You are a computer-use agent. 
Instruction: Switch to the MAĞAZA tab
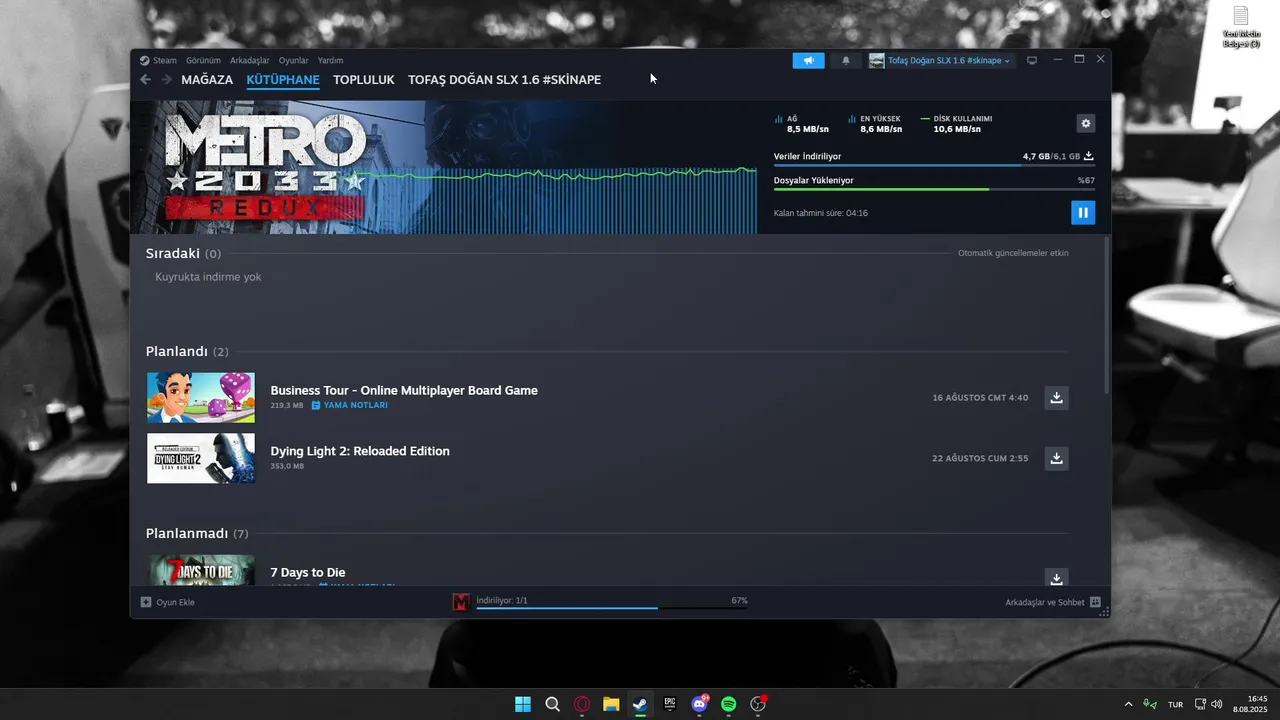(207, 80)
